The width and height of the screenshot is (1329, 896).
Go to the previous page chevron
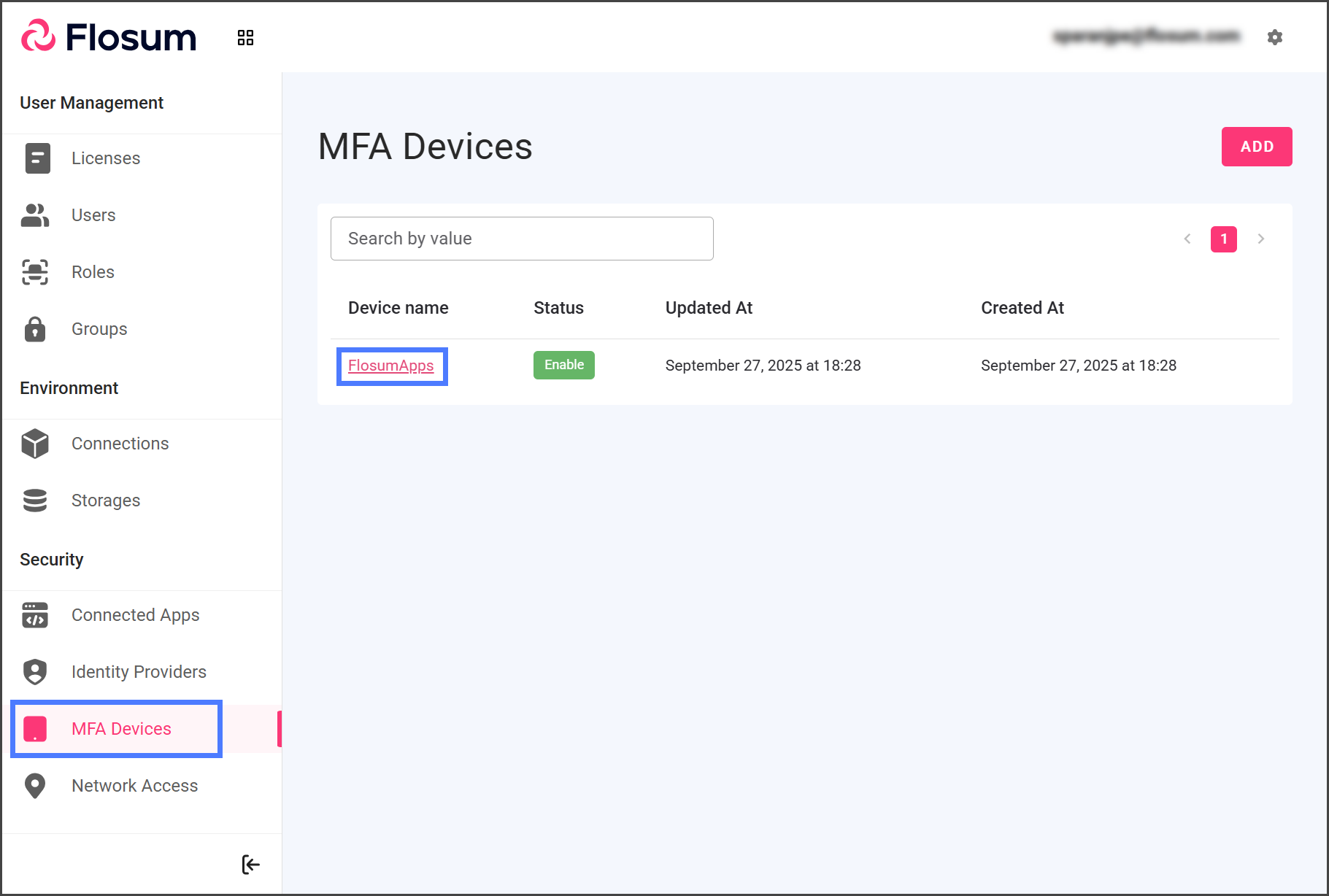pyautogui.click(x=1187, y=239)
